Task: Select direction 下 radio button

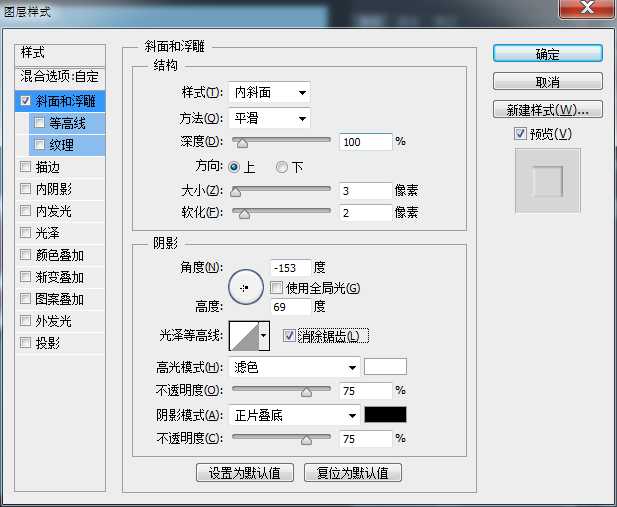Action: (x=282, y=167)
